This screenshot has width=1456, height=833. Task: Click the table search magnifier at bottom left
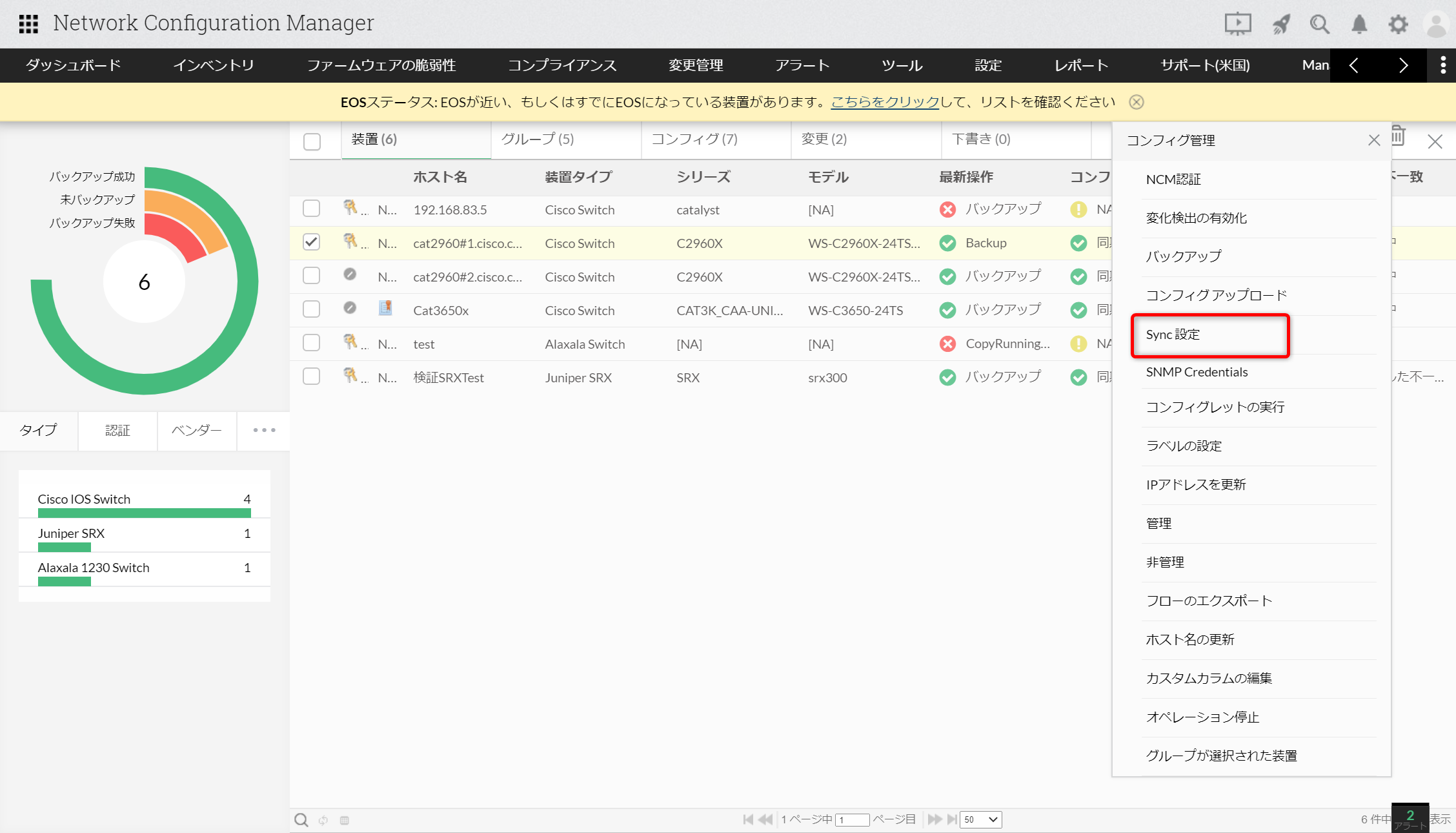(x=301, y=819)
